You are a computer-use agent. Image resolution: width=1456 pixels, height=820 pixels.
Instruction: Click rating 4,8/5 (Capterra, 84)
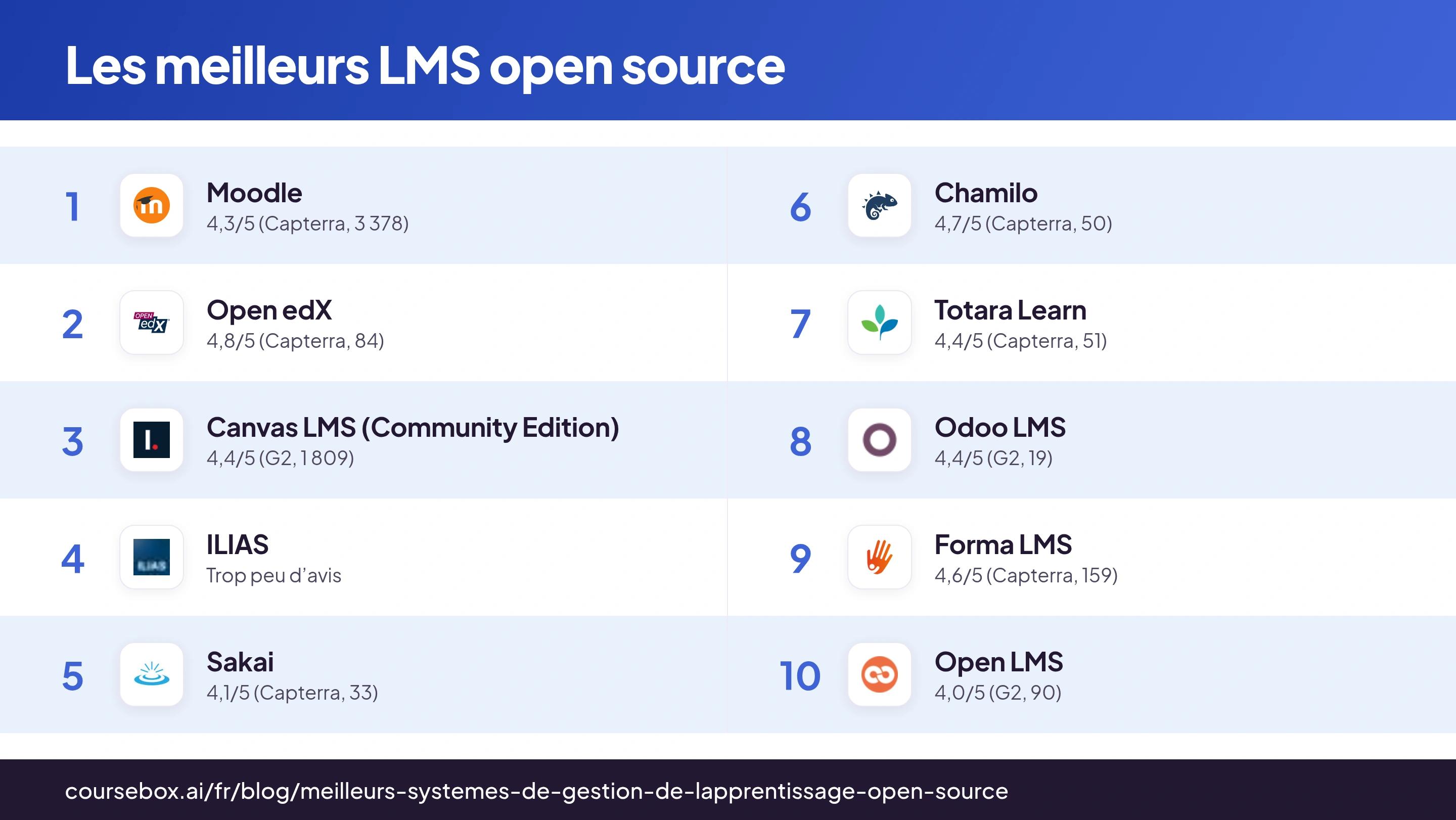296,341
